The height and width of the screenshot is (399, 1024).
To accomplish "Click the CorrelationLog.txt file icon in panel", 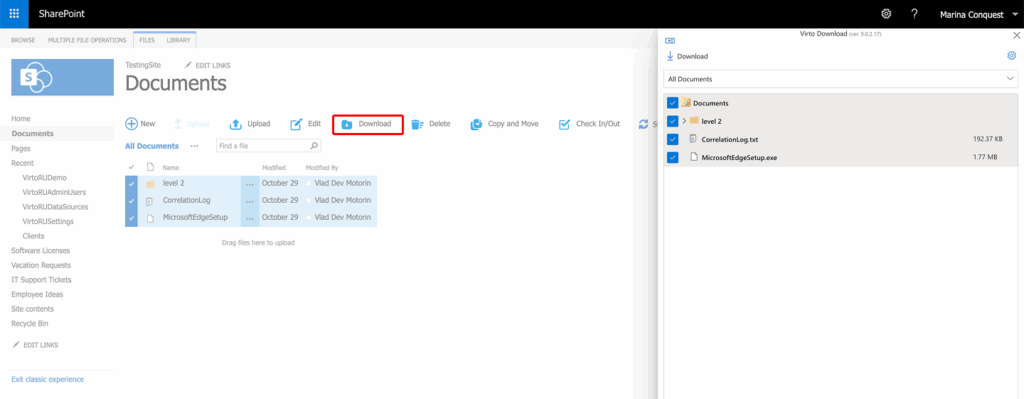I will (693, 139).
